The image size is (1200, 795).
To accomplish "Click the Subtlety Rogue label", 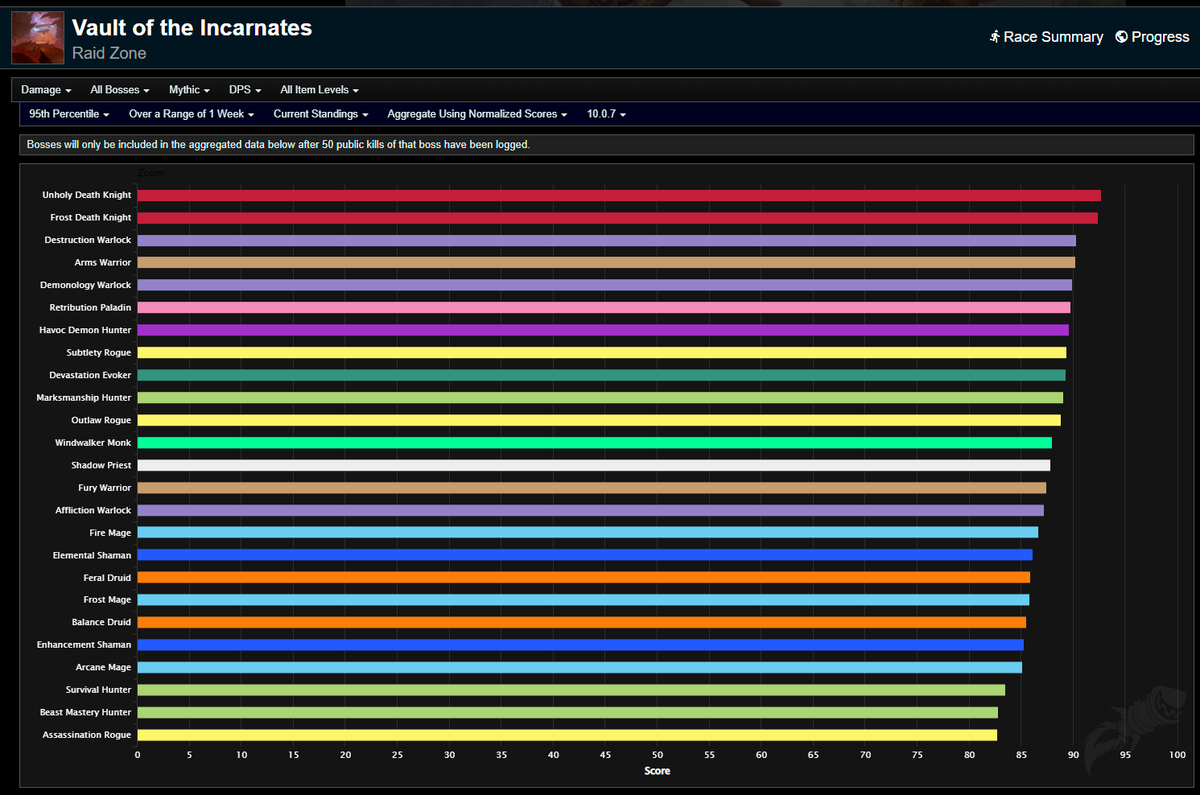I will [98, 353].
